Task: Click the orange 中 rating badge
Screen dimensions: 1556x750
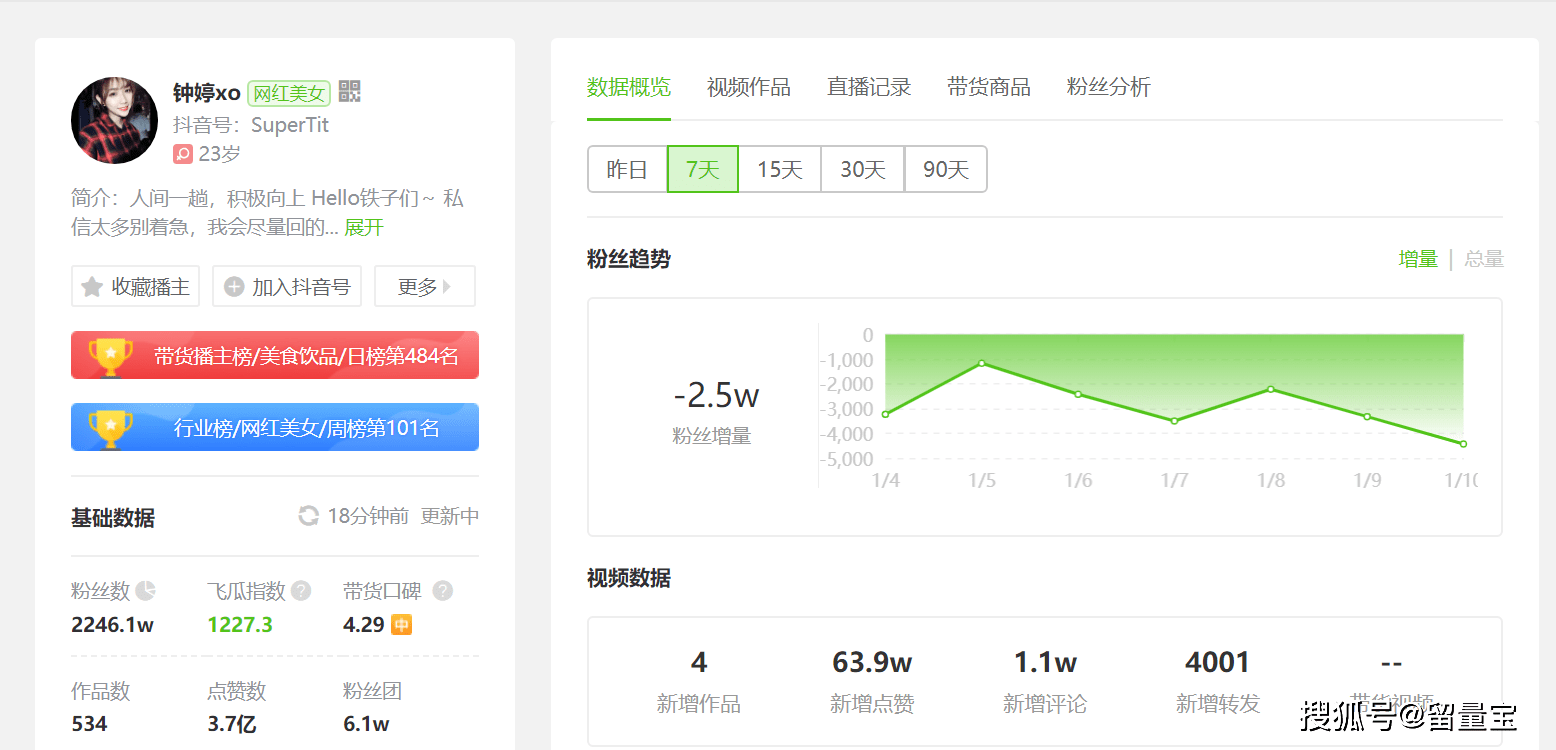Action: 401,625
